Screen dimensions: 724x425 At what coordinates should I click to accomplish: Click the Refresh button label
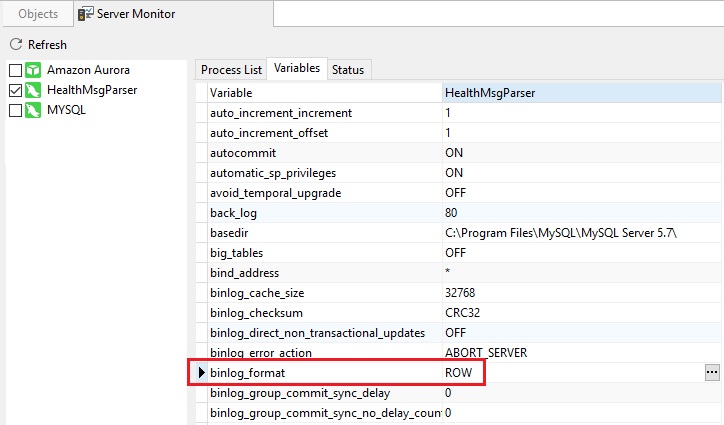(x=47, y=45)
